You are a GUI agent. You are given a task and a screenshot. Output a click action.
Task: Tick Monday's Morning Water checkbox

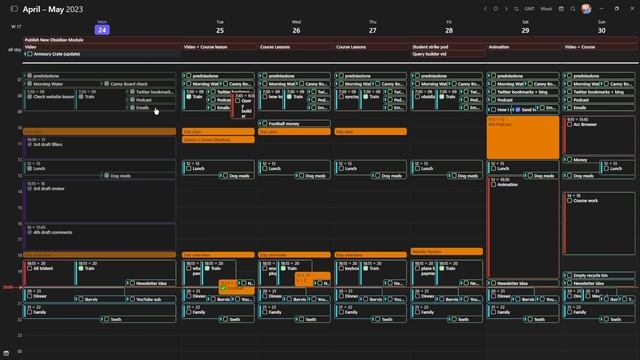point(29,84)
